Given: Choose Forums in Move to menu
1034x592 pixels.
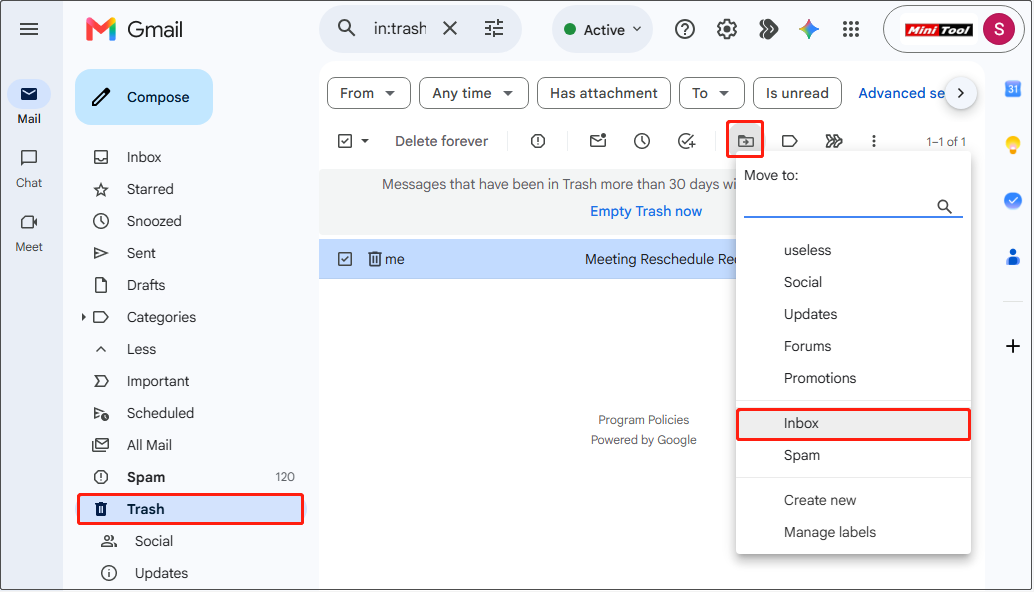Looking at the screenshot, I should coord(853,346).
